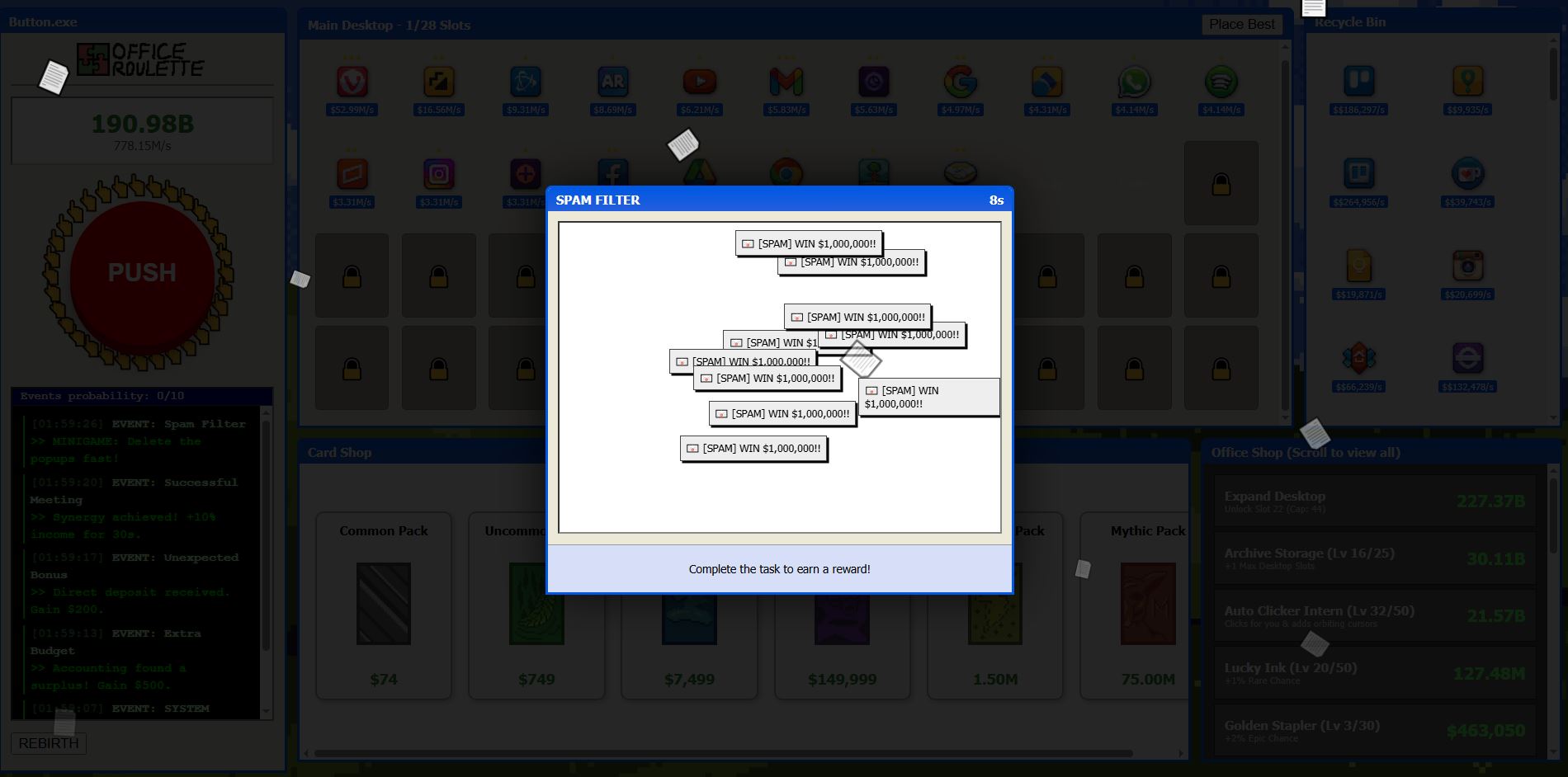The width and height of the screenshot is (1568, 777).
Task: Click the Recycle Bin app earning $39,743/s
Action: coord(1468,174)
